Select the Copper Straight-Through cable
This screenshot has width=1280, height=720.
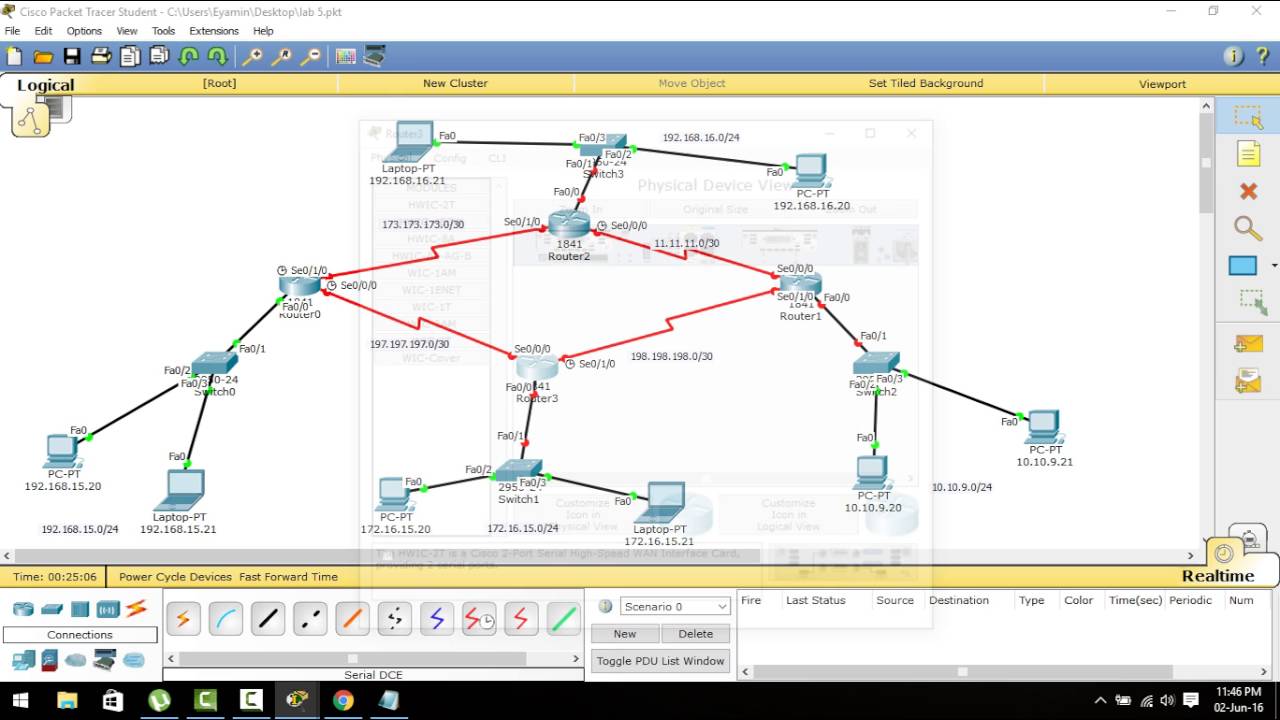(265, 620)
